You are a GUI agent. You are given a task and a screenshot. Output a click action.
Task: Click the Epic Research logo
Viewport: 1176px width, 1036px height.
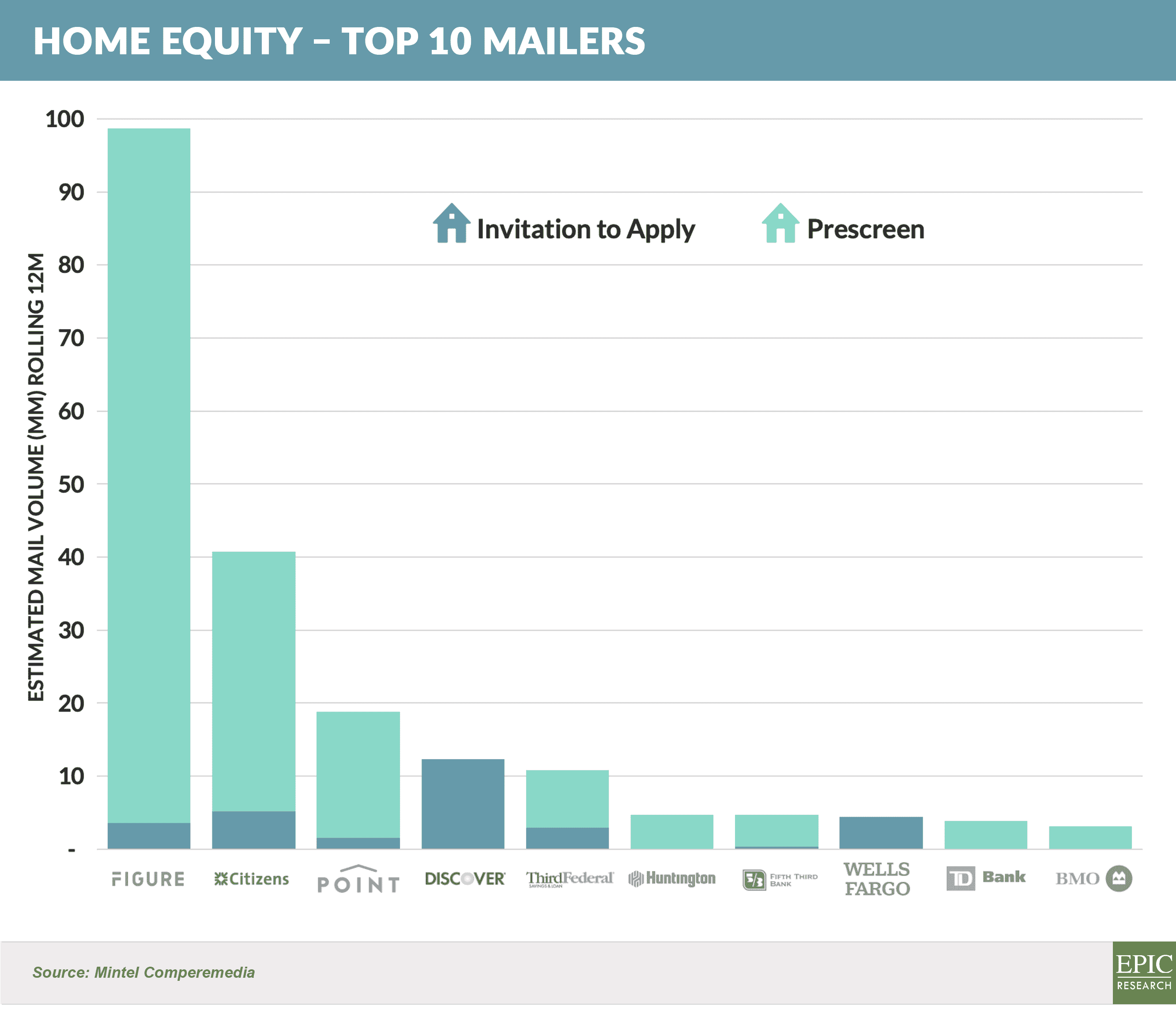point(1144,973)
